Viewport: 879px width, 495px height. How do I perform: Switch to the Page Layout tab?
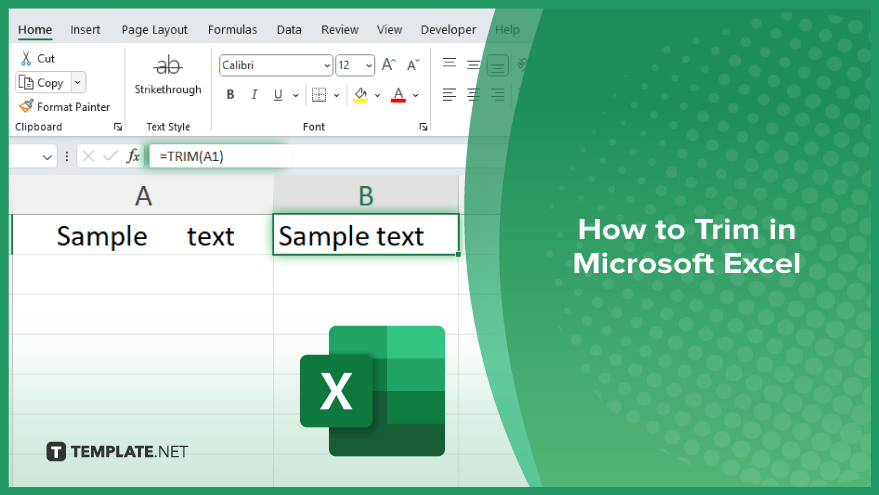pyautogui.click(x=155, y=30)
